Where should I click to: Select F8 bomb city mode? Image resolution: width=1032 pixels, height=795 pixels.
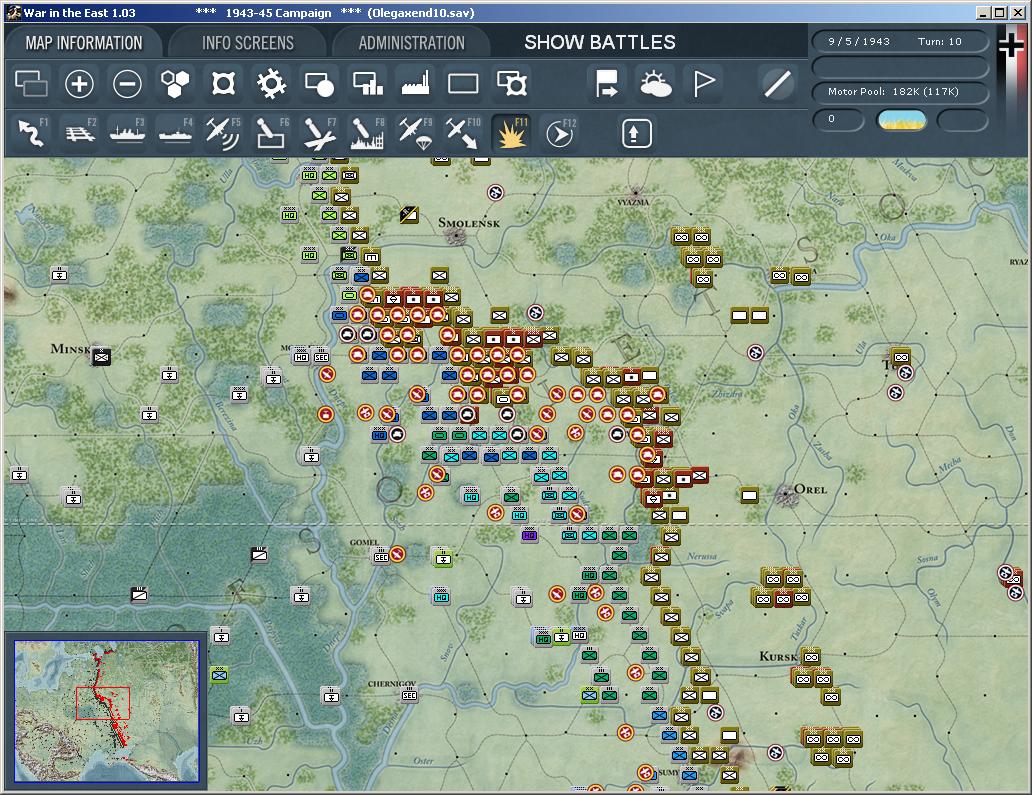(x=367, y=132)
